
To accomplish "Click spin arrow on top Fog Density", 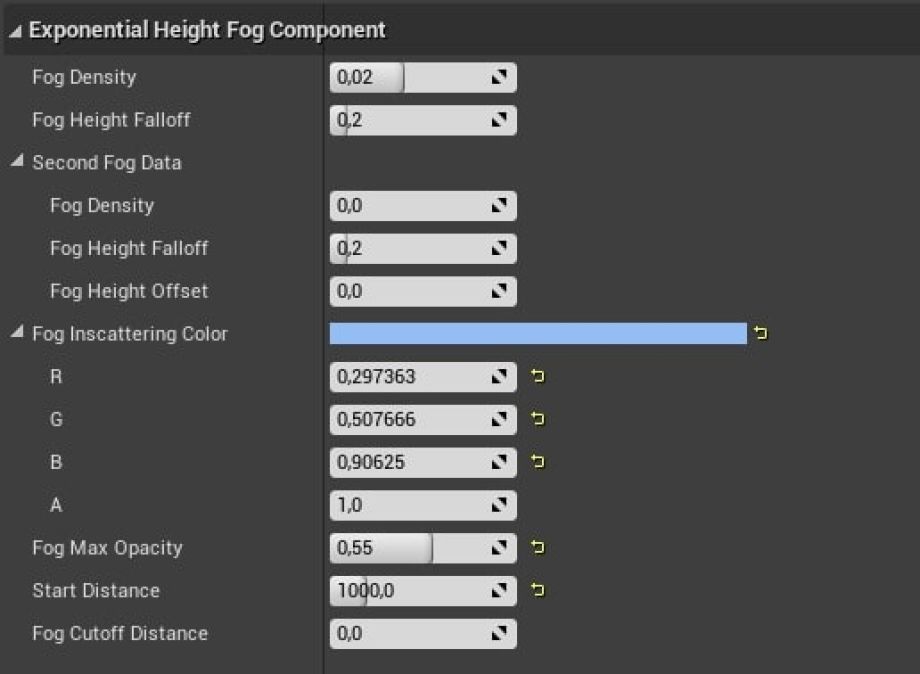I will [500, 77].
